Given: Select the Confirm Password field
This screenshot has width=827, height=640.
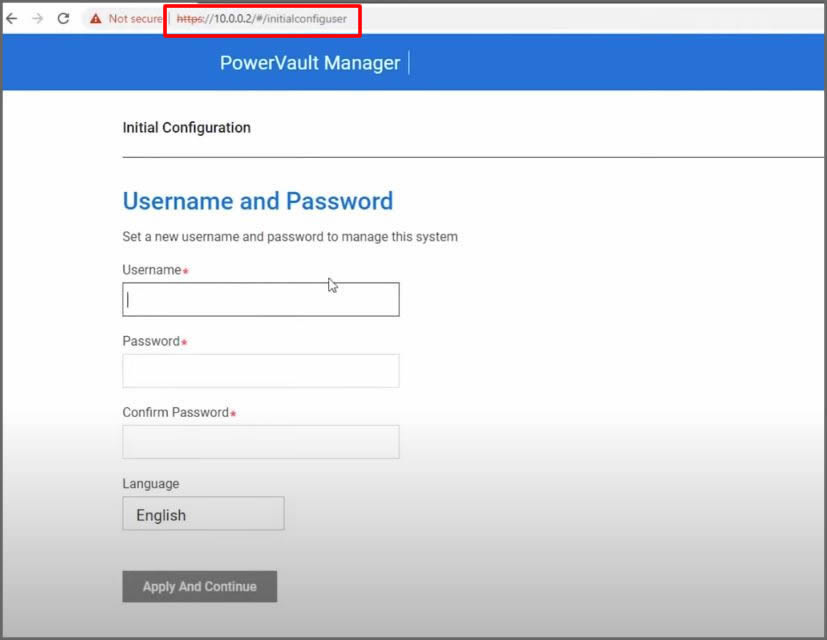Looking at the screenshot, I should (260, 441).
